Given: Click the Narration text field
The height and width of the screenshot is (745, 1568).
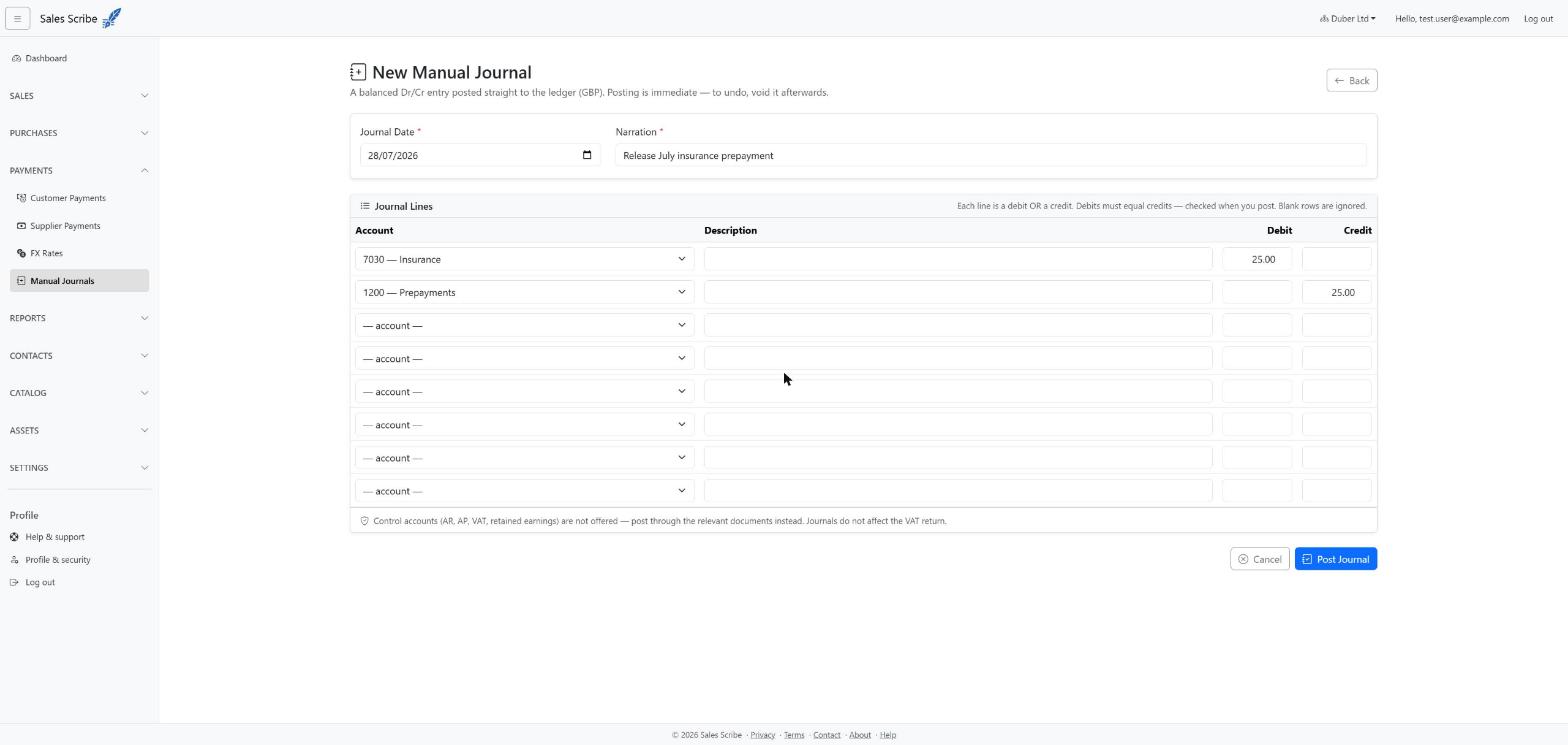Looking at the screenshot, I should click(990, 155).
